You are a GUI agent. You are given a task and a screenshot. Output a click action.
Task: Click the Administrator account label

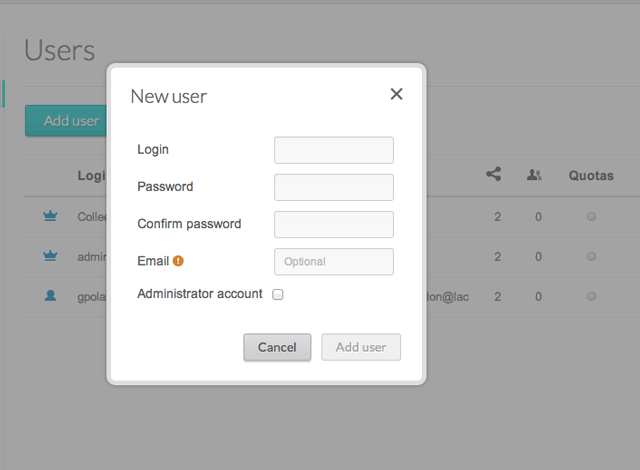(x=200, y=294)
